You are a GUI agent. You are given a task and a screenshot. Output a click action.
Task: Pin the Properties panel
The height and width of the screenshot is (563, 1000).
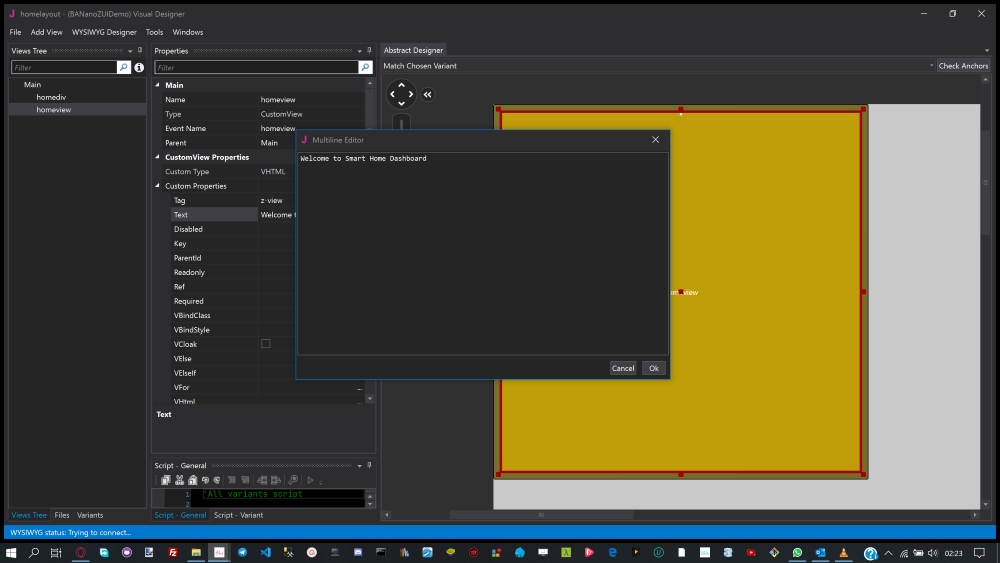pos(369,50)
